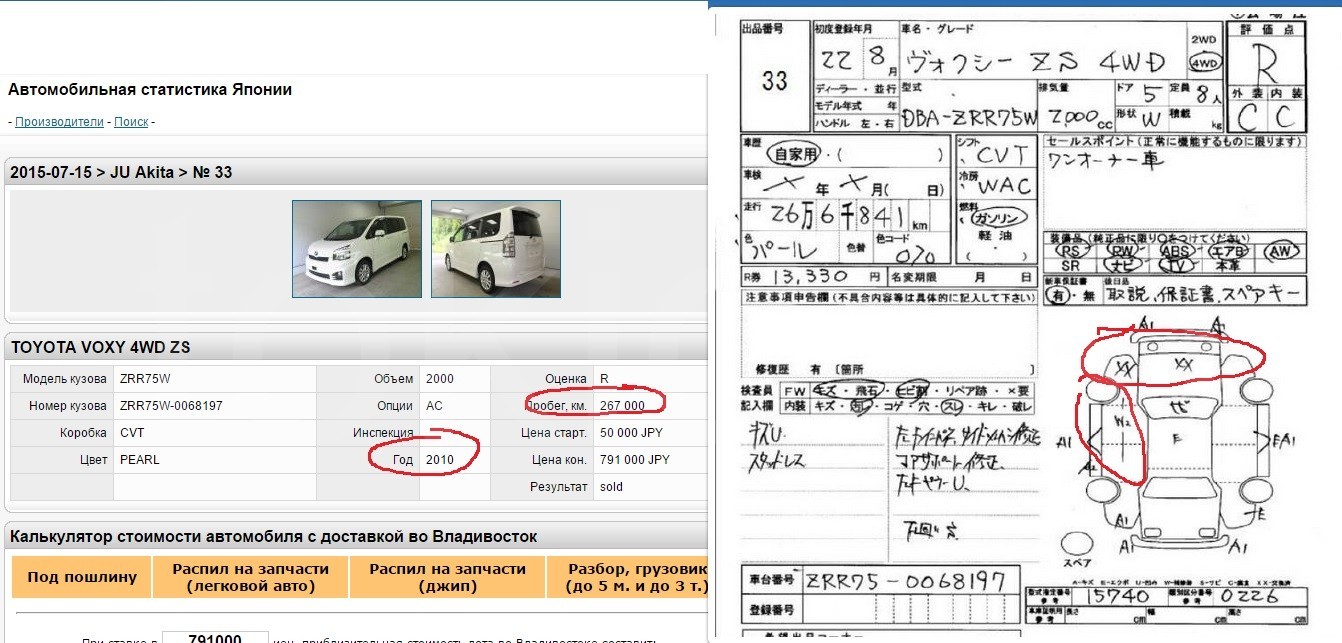This screenshot has width=1342, height=643.
Task: Select Распил на запчасти (легковой авто) tab
Action: tap(250, 577)
